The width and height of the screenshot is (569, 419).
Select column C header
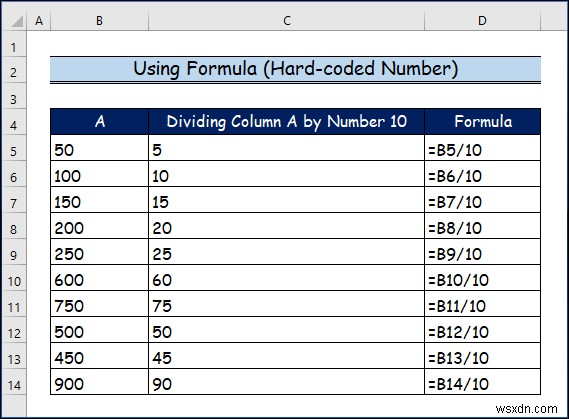click(x=286, y=21)
